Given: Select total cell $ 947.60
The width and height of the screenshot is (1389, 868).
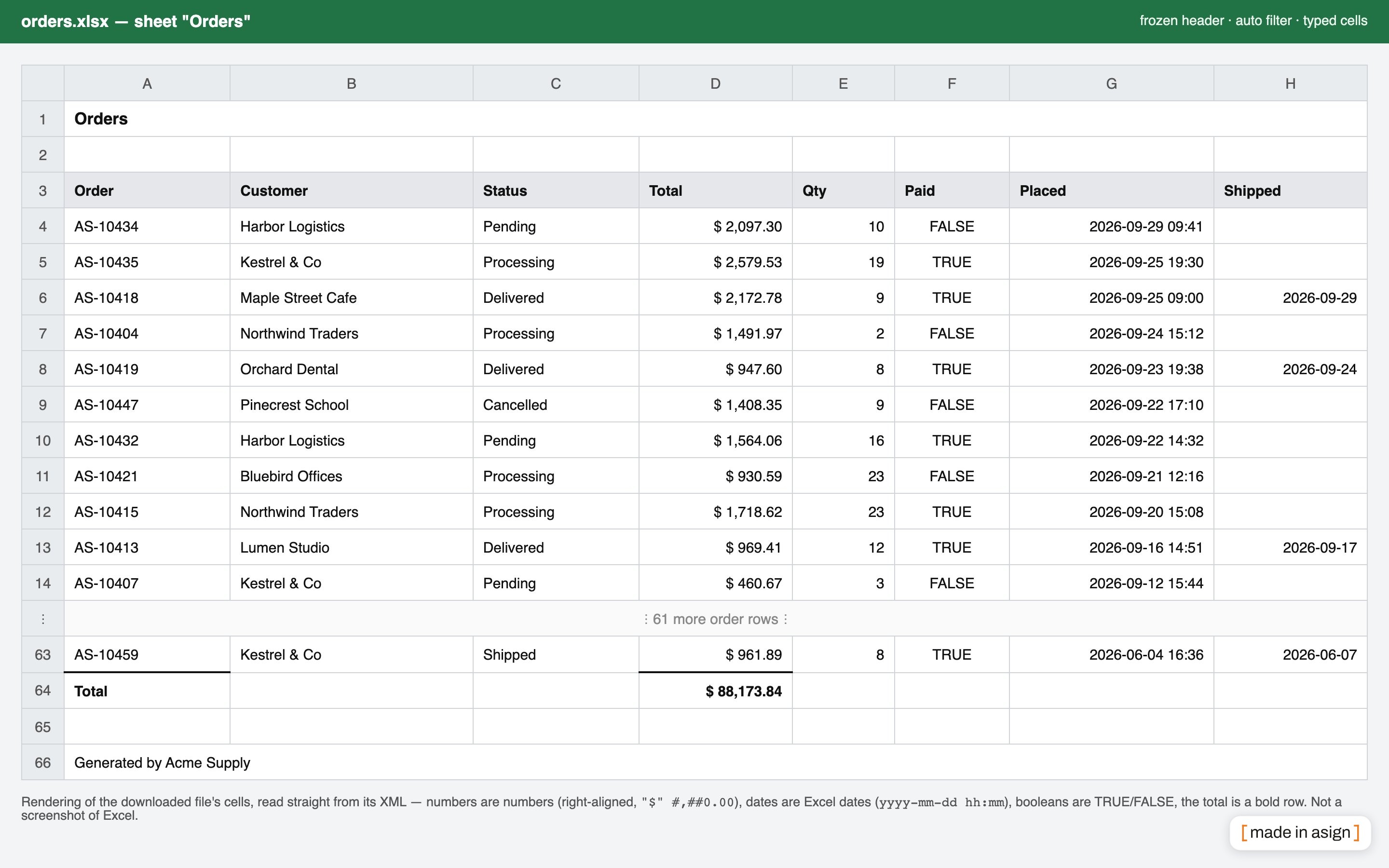Looking at the screenshot, I should (715, 369).
